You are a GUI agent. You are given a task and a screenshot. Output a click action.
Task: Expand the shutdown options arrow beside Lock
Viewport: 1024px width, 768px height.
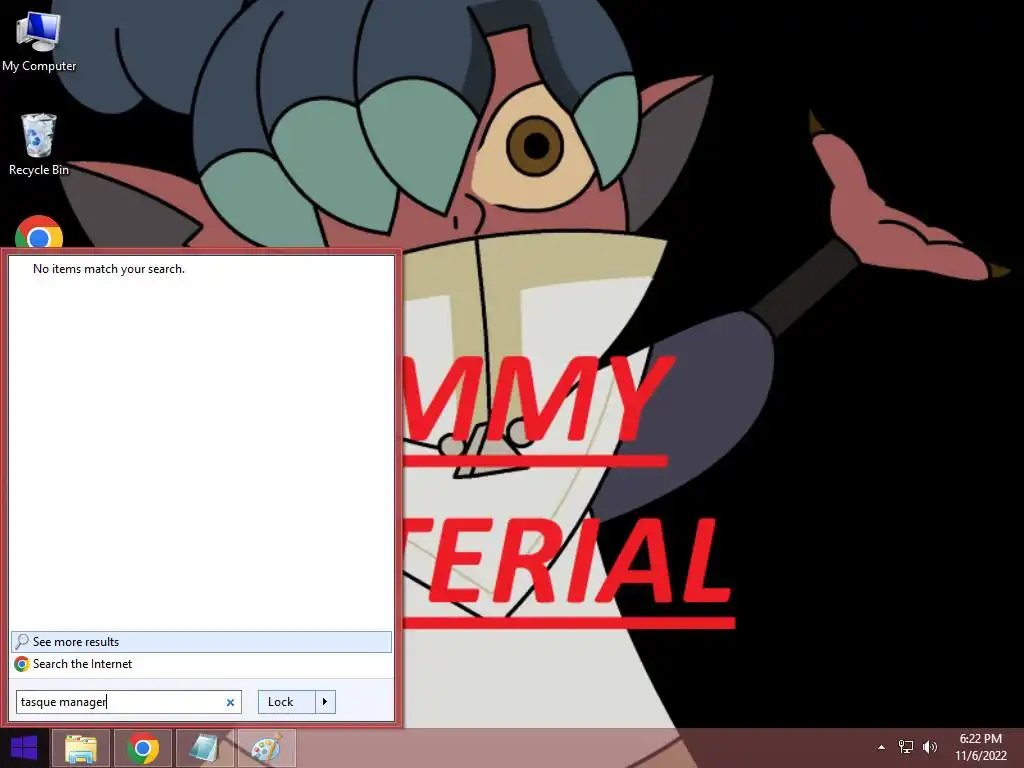click(325, 702)
